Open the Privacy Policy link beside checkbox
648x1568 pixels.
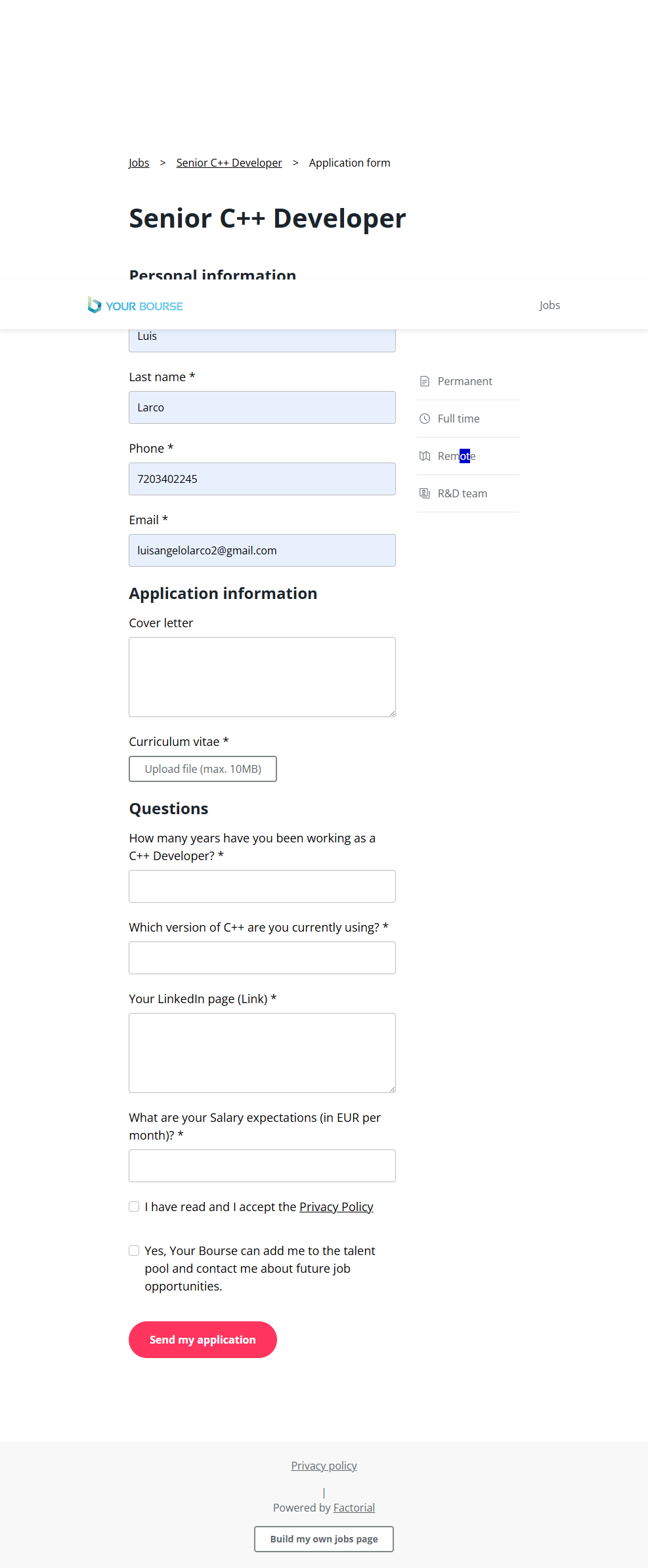point(336,1207)
